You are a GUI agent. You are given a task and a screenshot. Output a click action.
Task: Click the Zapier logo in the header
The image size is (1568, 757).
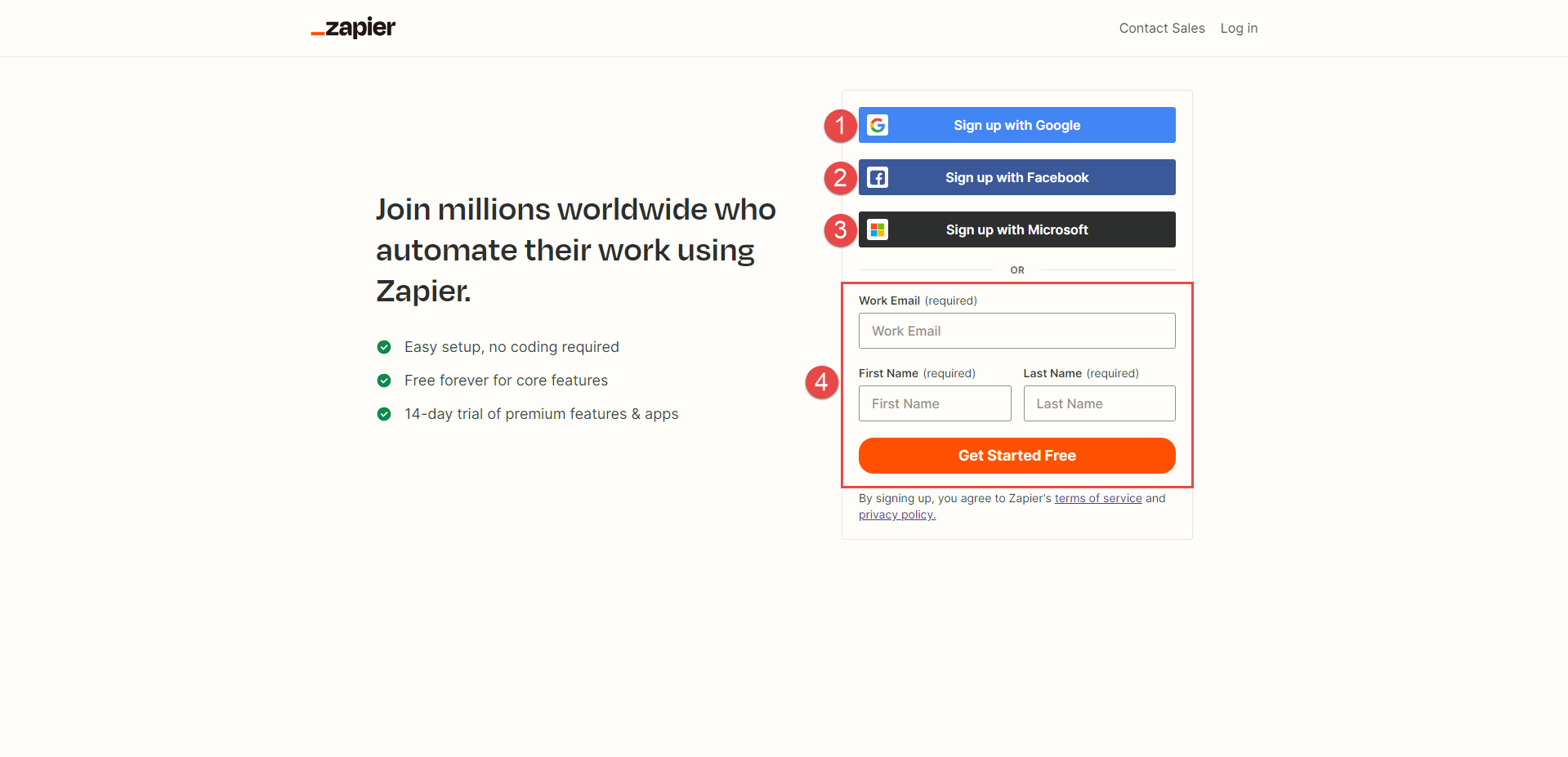click(x=353, y=28)
